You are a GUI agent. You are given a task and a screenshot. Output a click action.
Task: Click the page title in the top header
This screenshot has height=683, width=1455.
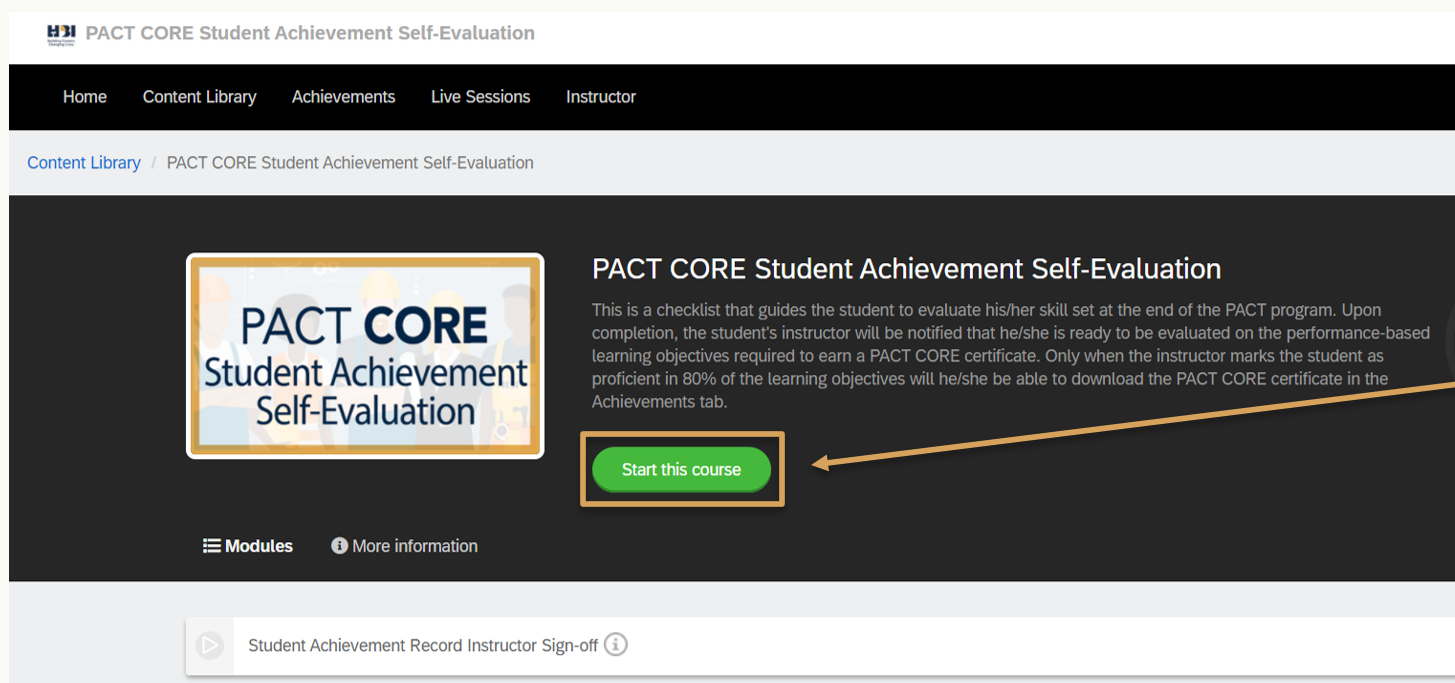coord(310,33)
